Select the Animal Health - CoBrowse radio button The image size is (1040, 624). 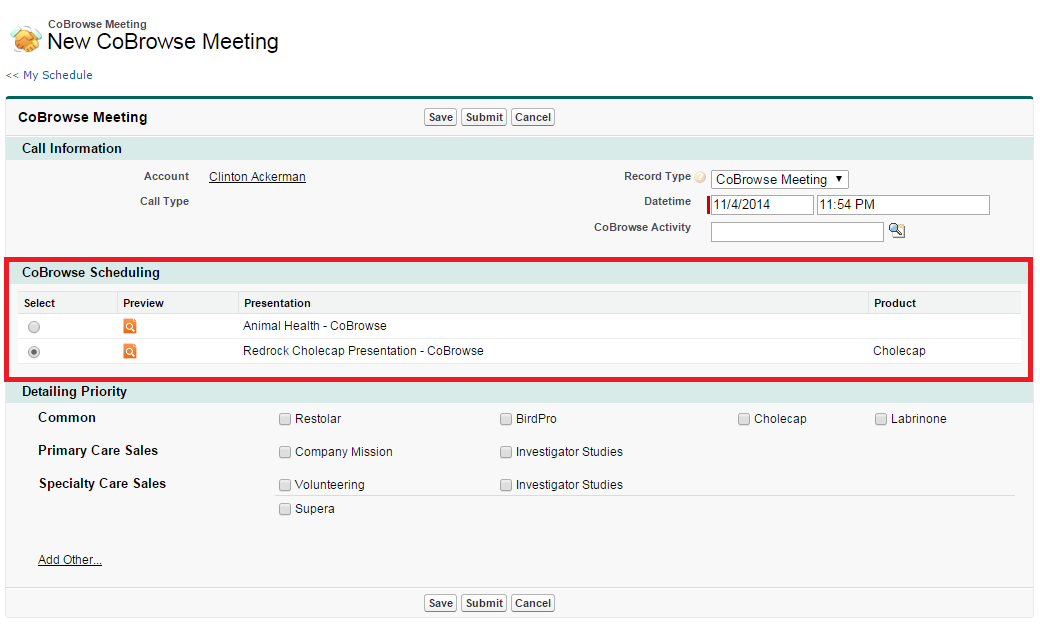35,327
